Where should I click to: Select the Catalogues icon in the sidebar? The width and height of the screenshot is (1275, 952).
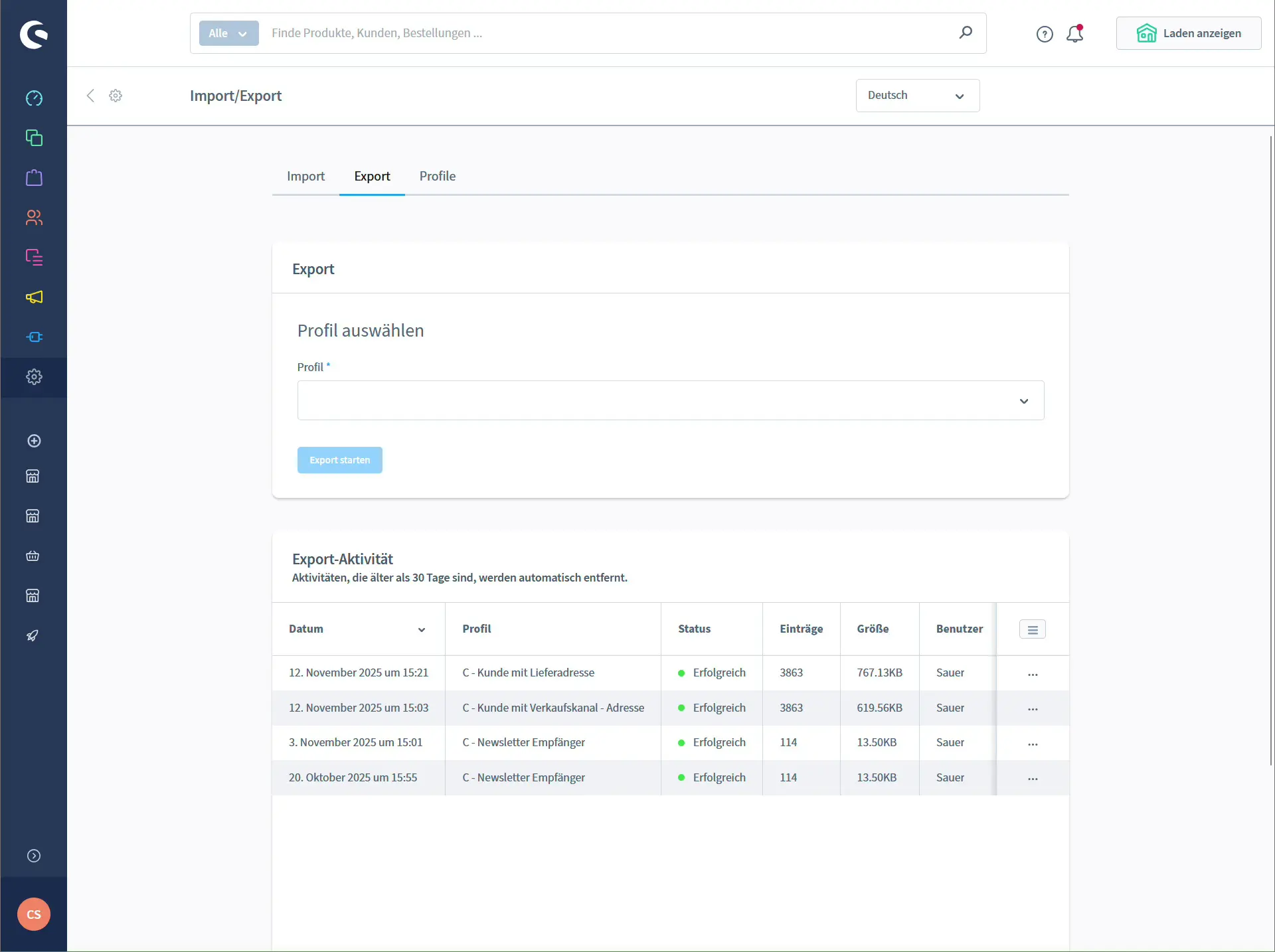(33, 137)
